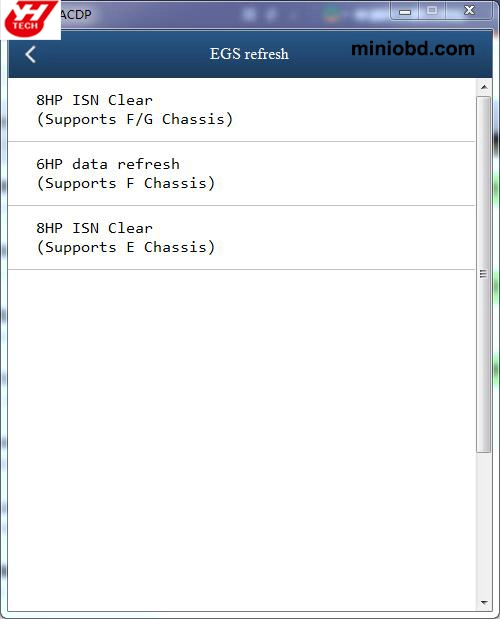Viewport: 500px width, 619px height.
Task: Choose 8HP ISN Clear for E Chassis
Action: click(242, 238)
